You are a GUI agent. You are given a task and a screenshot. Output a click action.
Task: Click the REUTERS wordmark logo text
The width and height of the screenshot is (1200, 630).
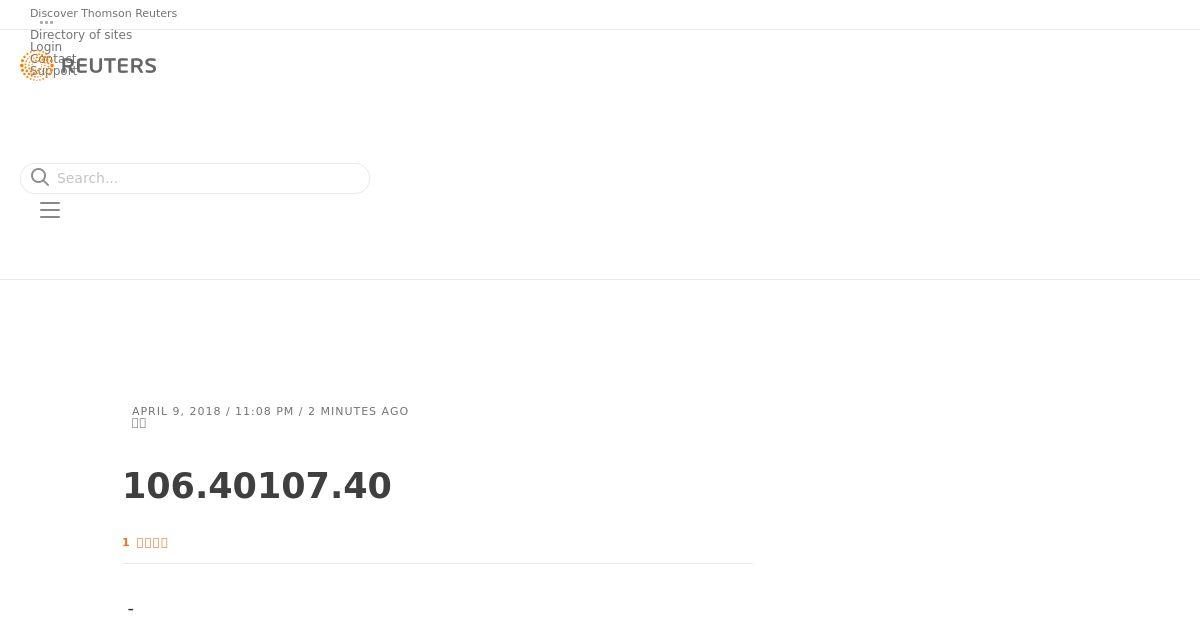(x=109, y=66)
